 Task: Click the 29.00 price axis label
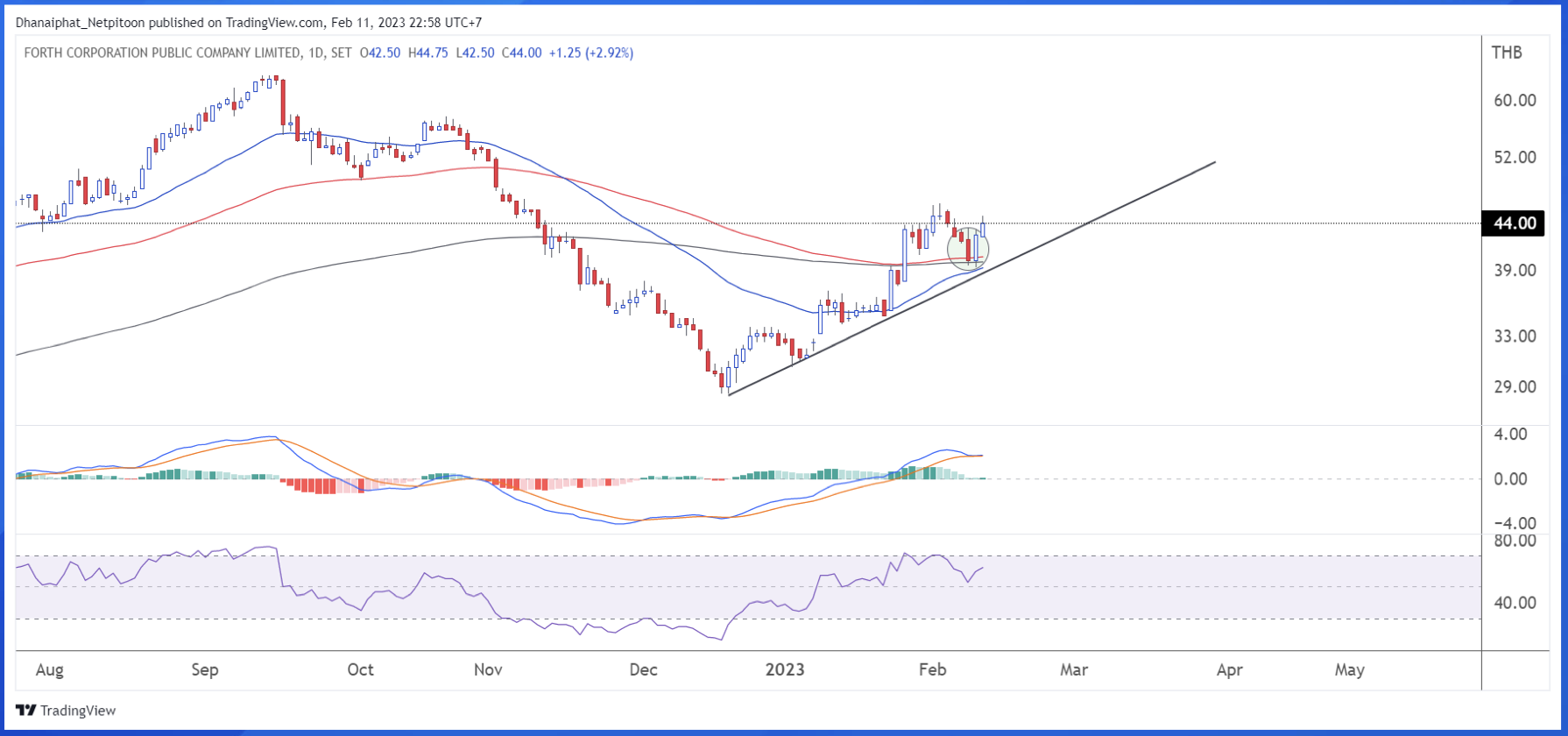click(1515, 386)
